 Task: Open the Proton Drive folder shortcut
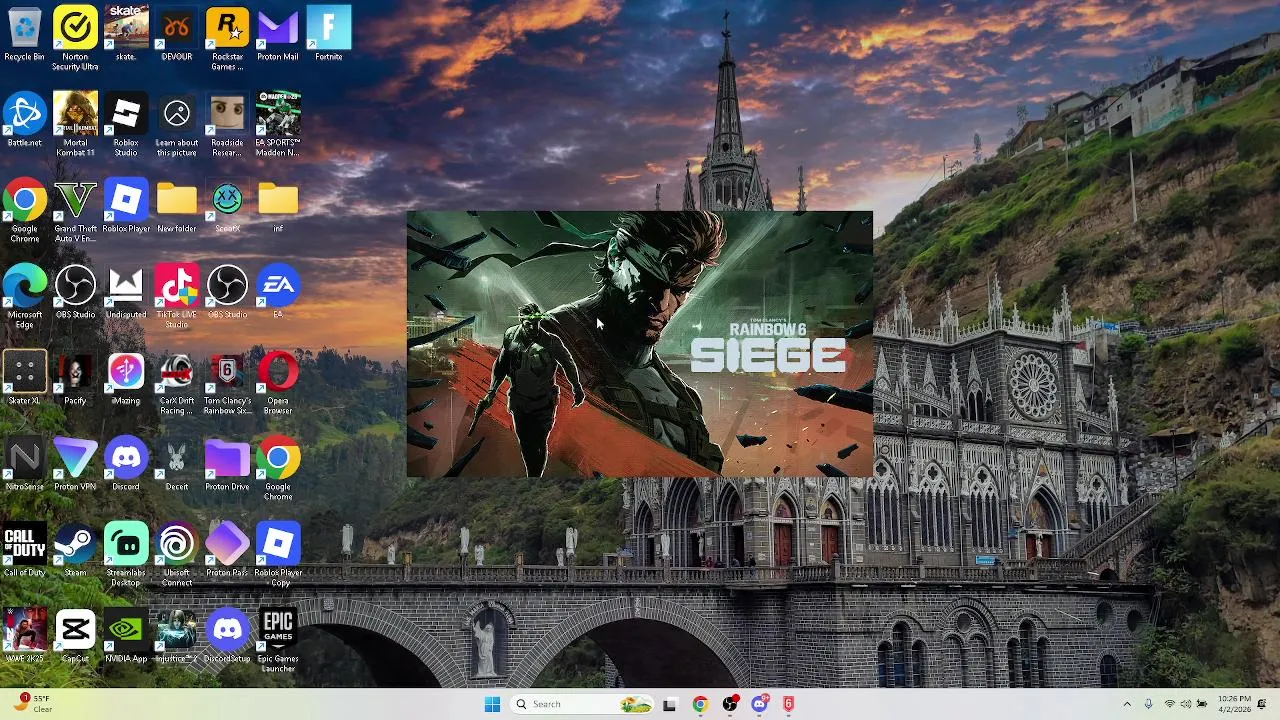(x=227, y=465)
